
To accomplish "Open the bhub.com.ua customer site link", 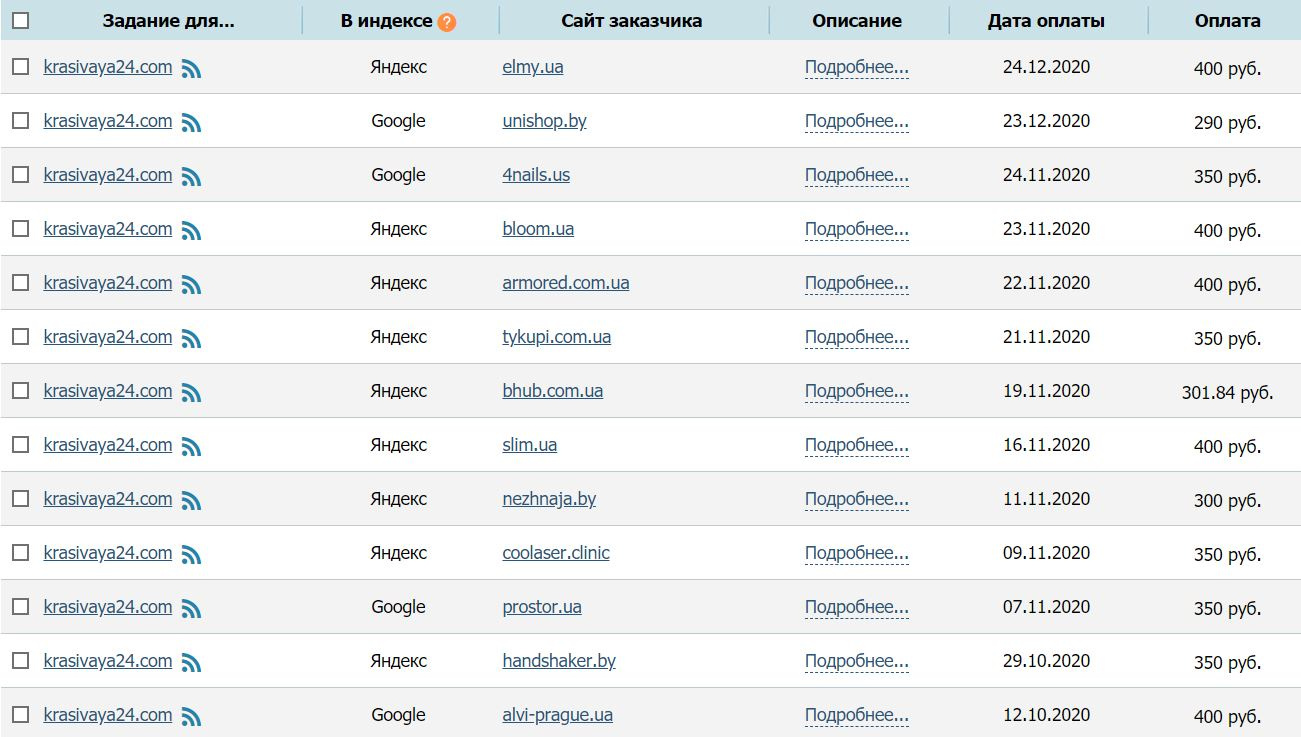I will [552, 391].
